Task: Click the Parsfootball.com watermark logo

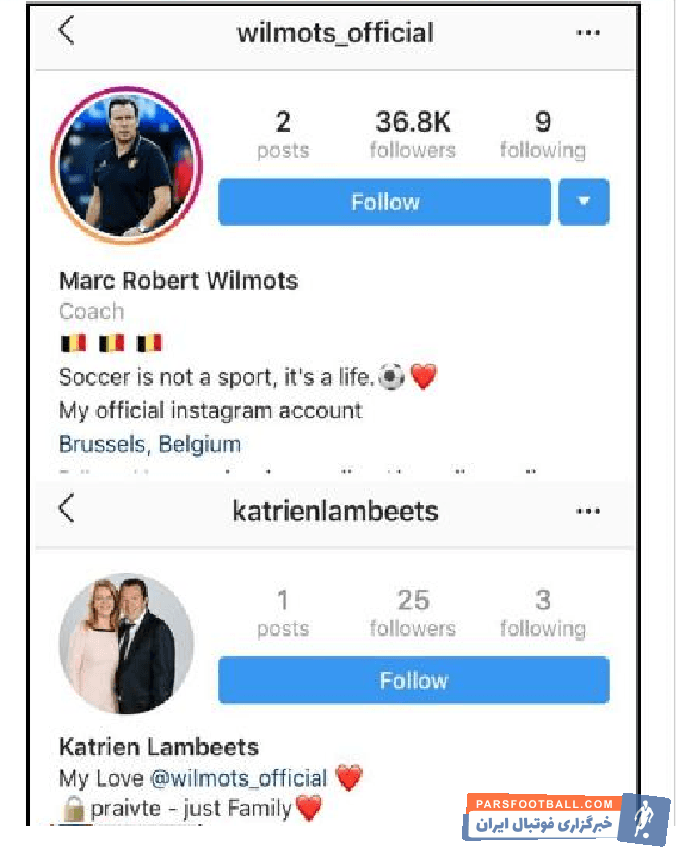Action: 566,817
